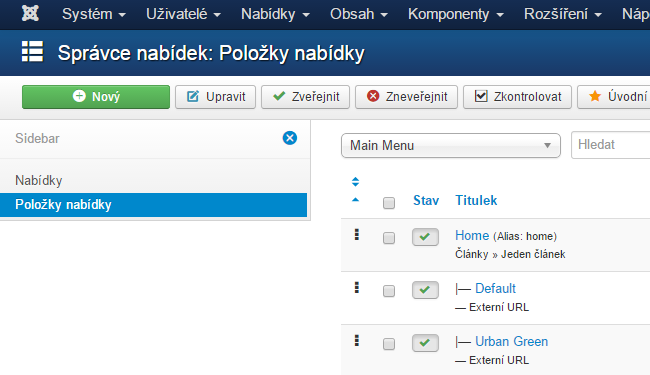Check the checkbox for Default menu item
650x375 pixels.
click(x=389, y=291)
